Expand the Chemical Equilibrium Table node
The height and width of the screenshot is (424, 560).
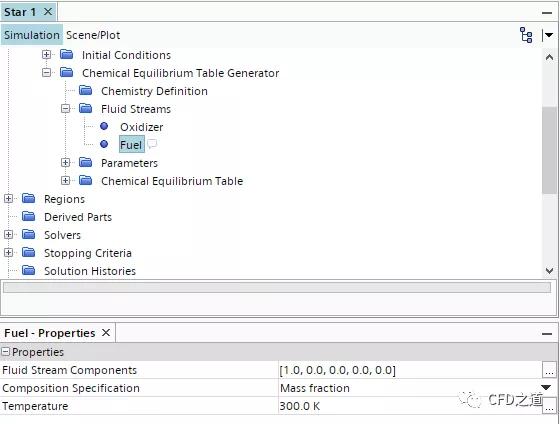65,180
